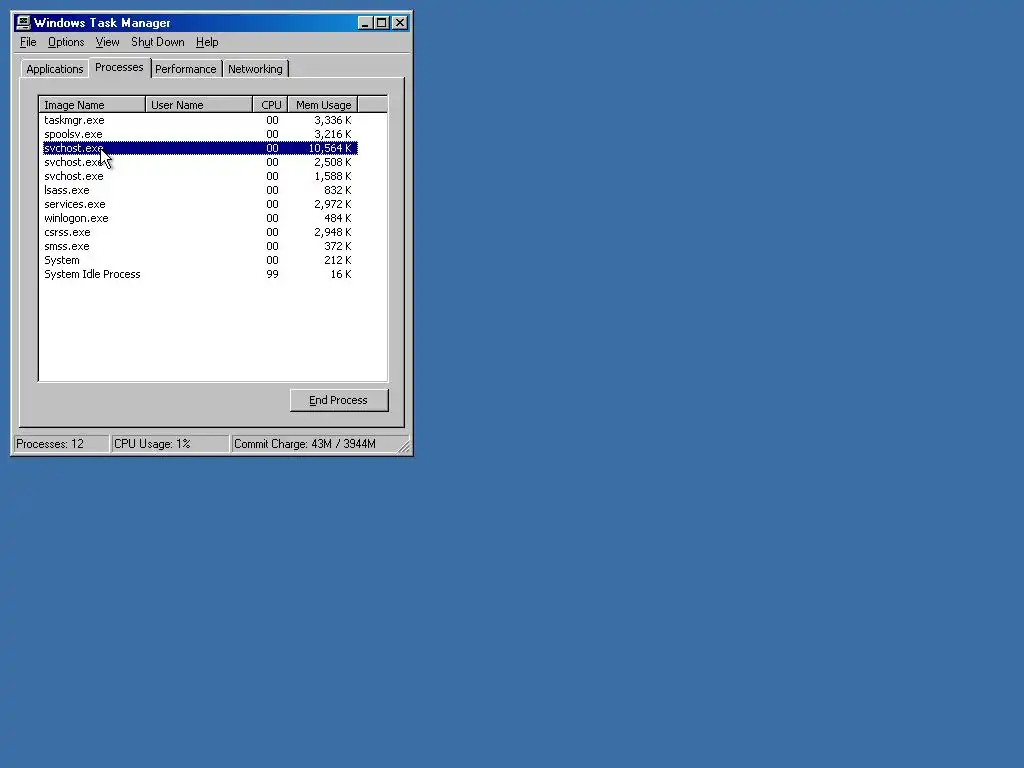This screenshot has width=1024, height=768.
Task: Click the 3,216 K memory value
Action: point(332,135)
